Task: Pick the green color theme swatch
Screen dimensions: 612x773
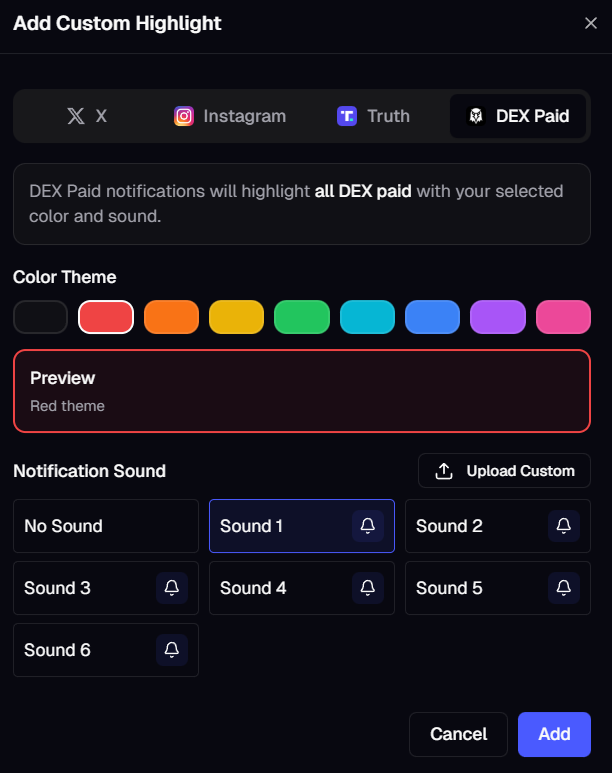Action: pos(302,317)
